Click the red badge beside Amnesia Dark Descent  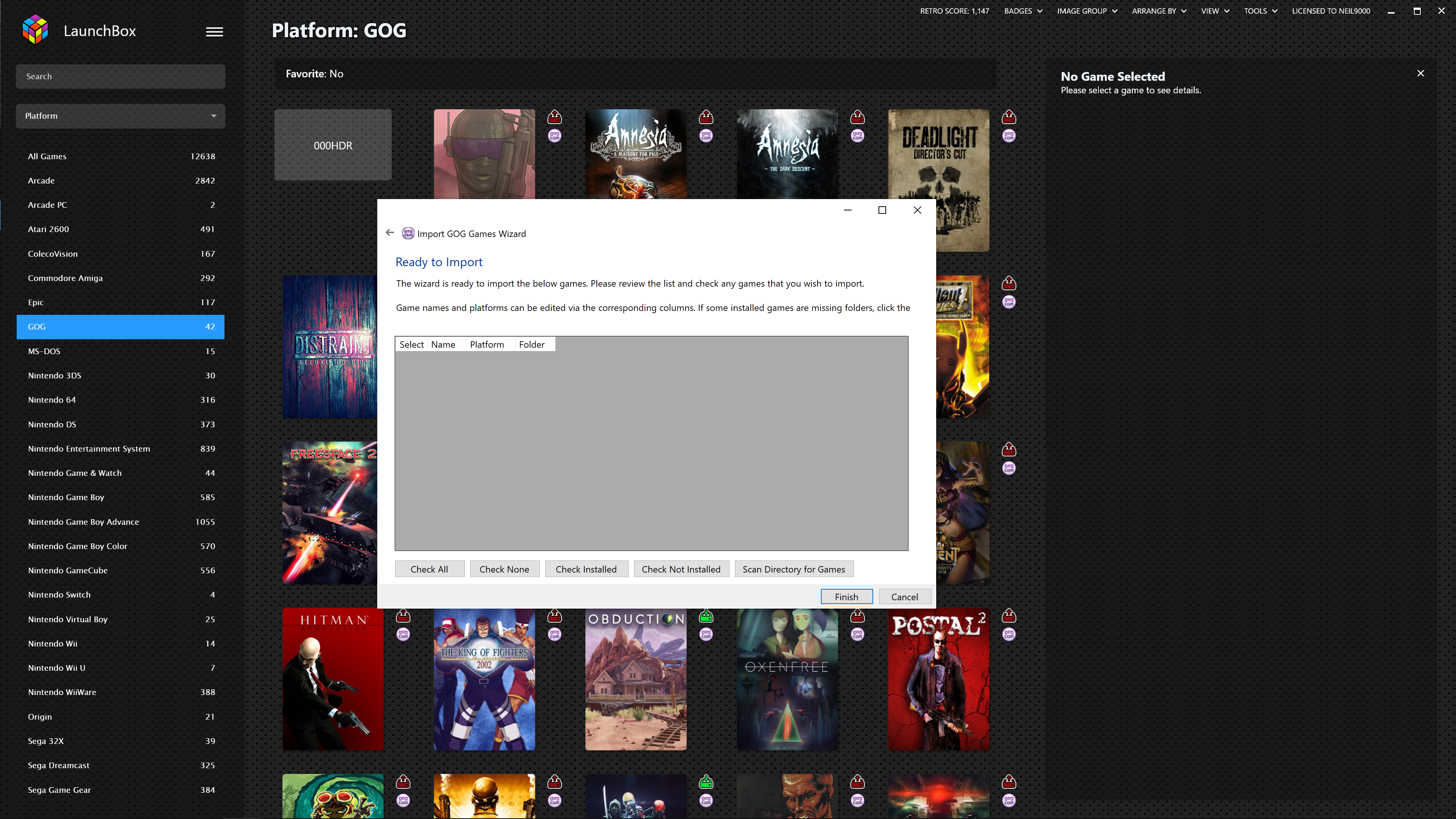[x=857, y=118]
